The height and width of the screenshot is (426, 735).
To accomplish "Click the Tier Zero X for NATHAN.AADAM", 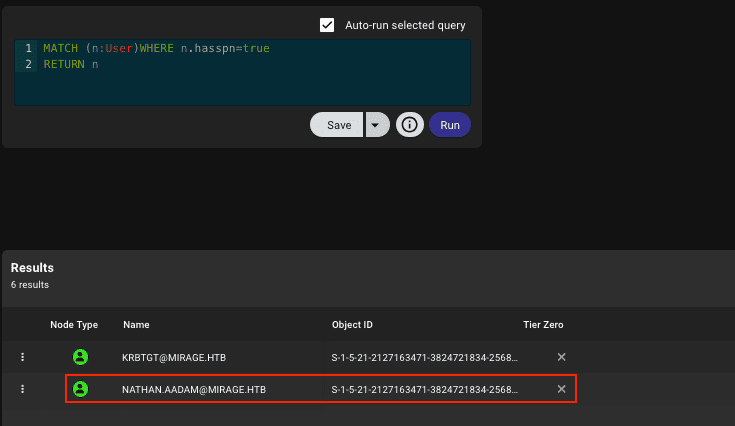I will coord(561,389).
